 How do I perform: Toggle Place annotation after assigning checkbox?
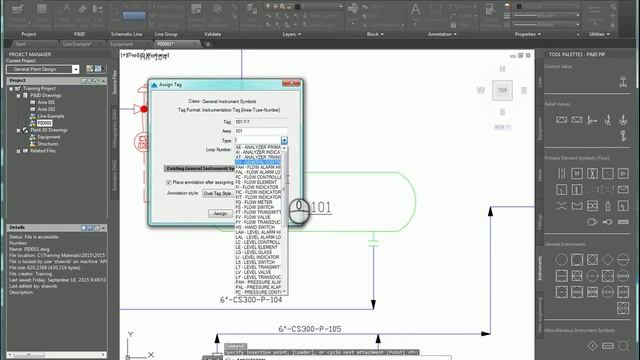click(169, 182)
